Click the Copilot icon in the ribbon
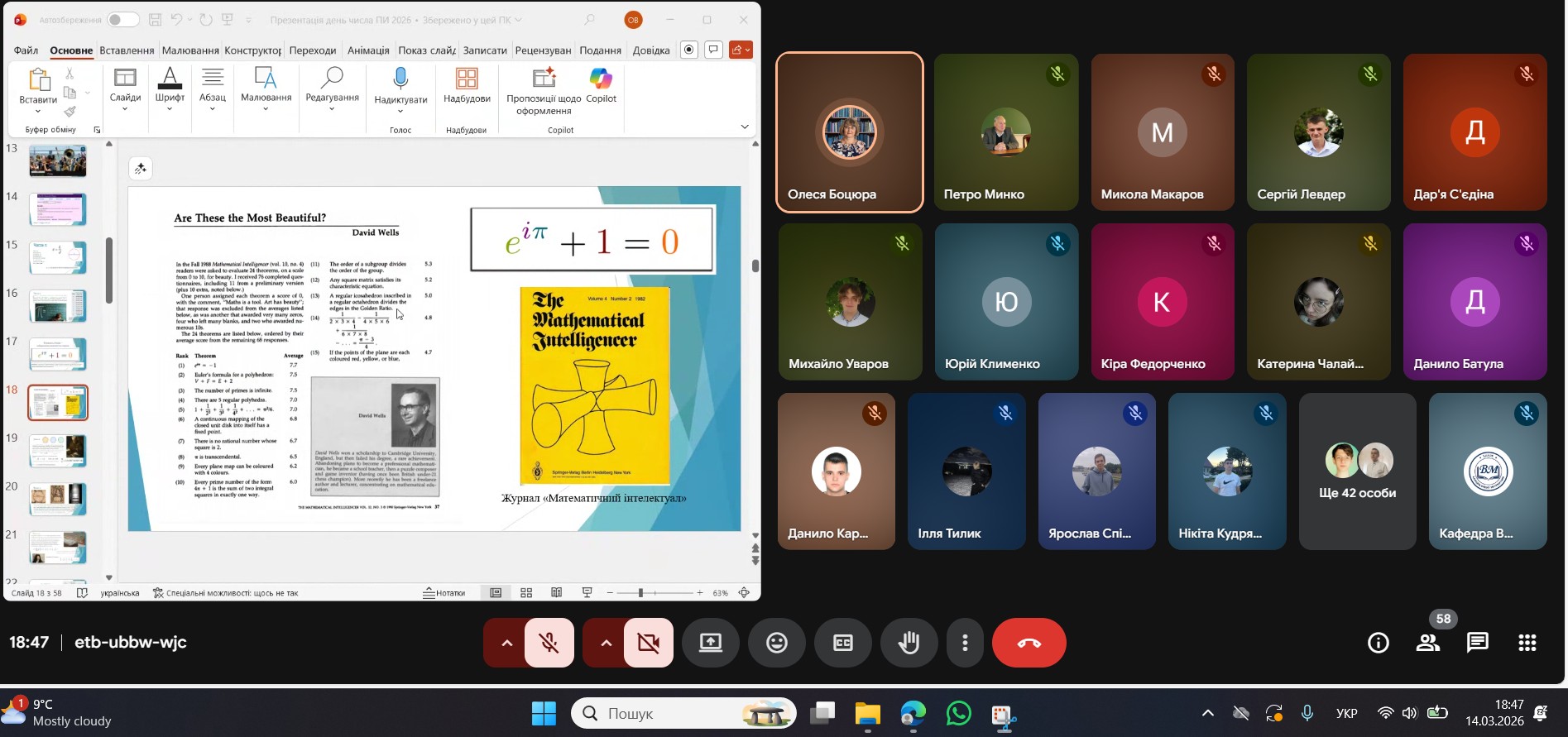Screen dimensions: 1568x737 (601, 79)
